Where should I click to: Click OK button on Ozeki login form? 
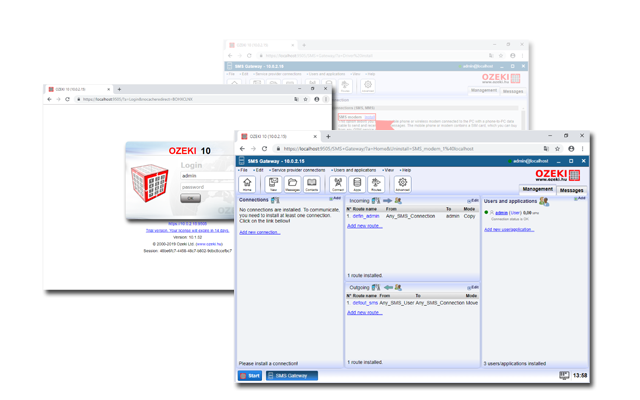190,198
